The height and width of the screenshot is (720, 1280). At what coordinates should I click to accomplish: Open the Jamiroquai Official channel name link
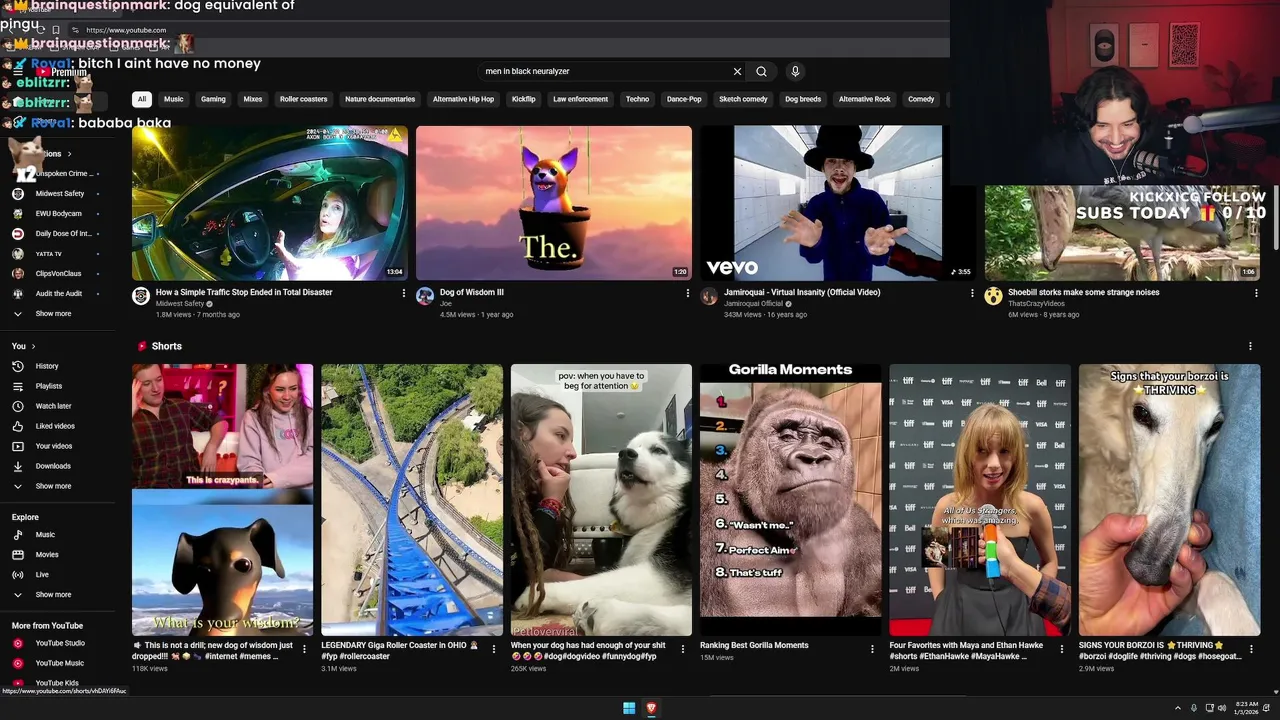753,304
